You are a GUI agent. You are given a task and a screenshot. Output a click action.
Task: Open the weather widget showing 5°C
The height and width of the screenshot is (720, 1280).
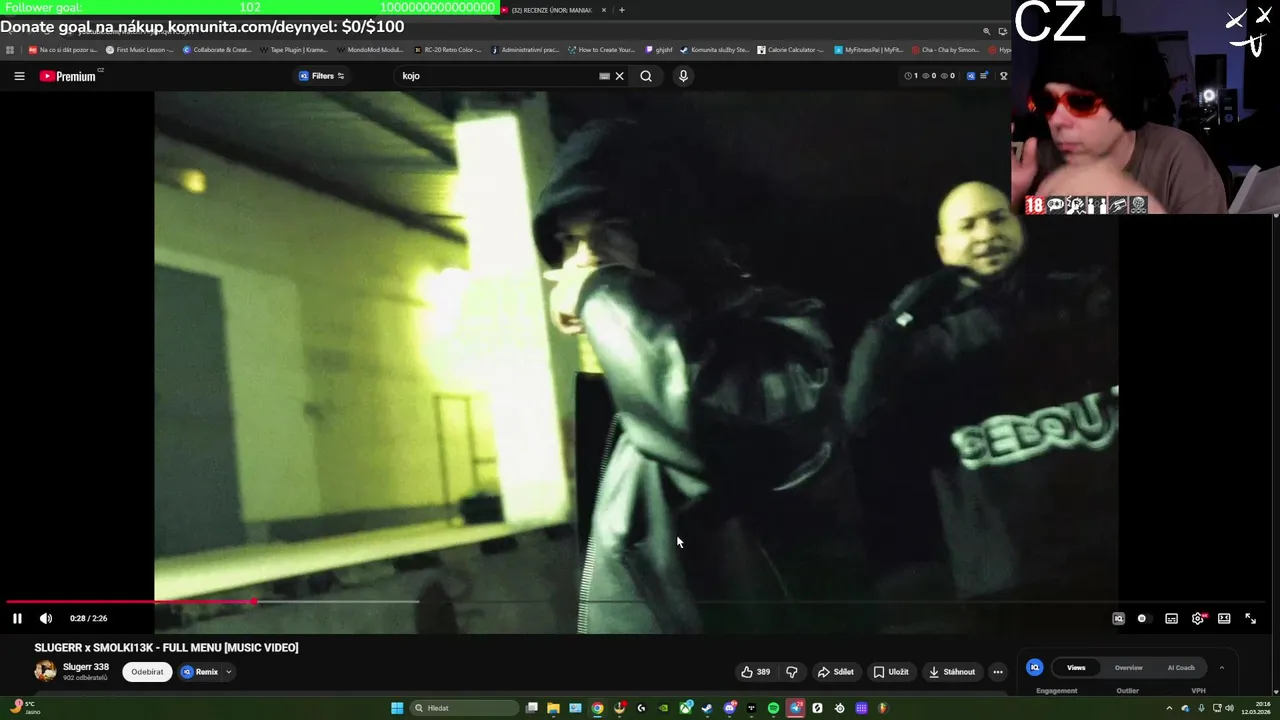[24, 708]
